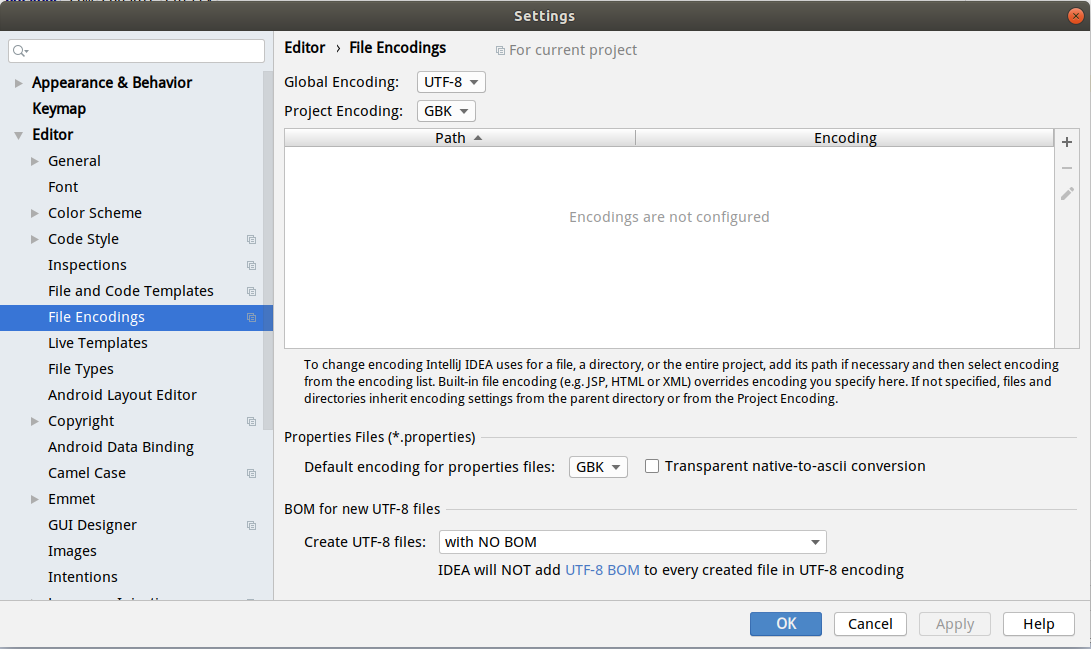Click the search magnifier icon
Image resolution: width=1091 pixels, height=649 pixels.
(21, 51)
